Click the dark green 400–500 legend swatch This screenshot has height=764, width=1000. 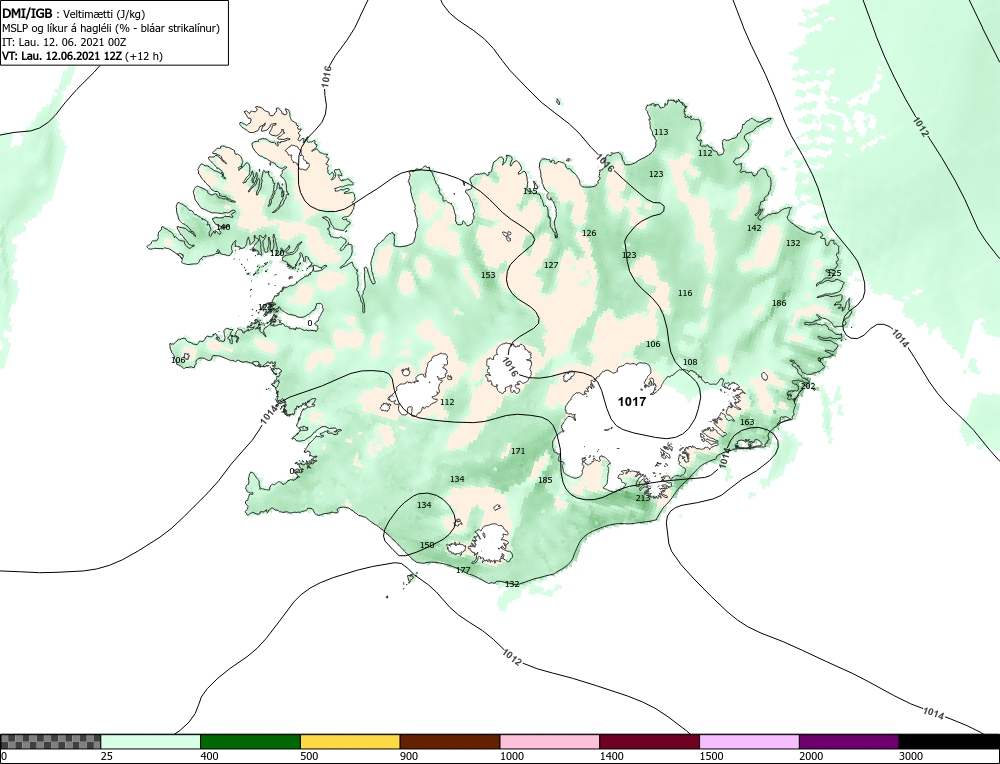coord(250,741)
